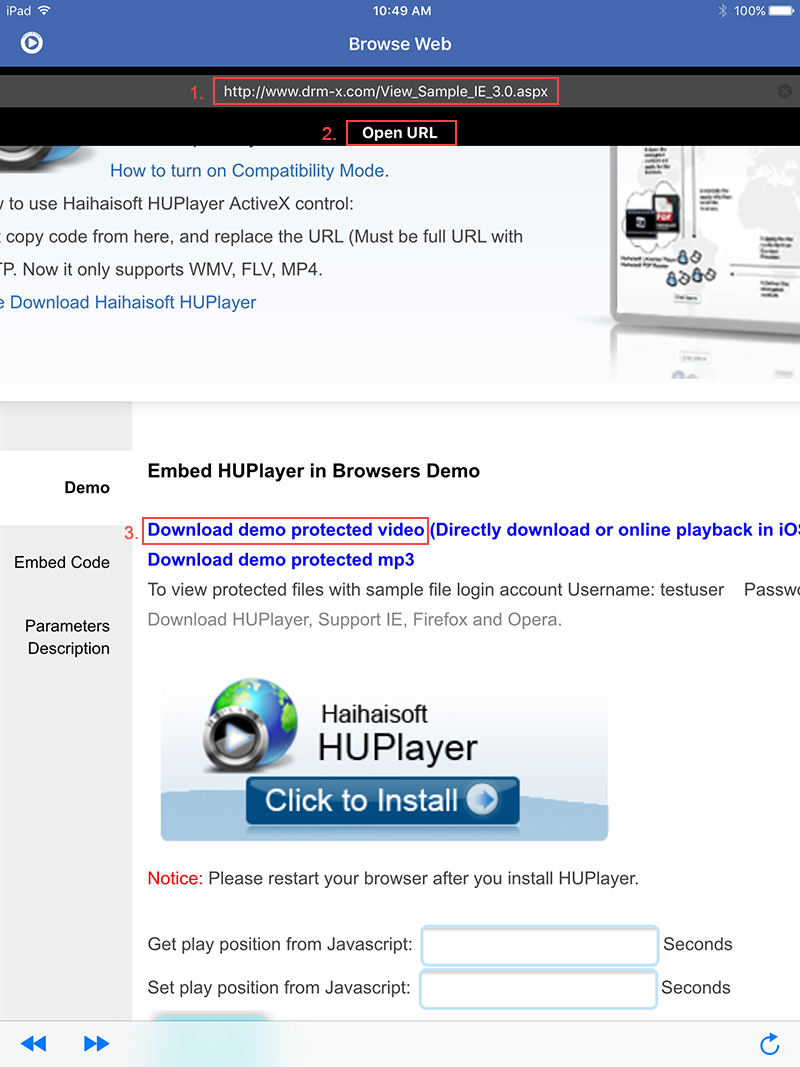Screen dimensions: 800x1067
Task: Tap the Bluetooth status icon
Action: (x=722, y=11)
